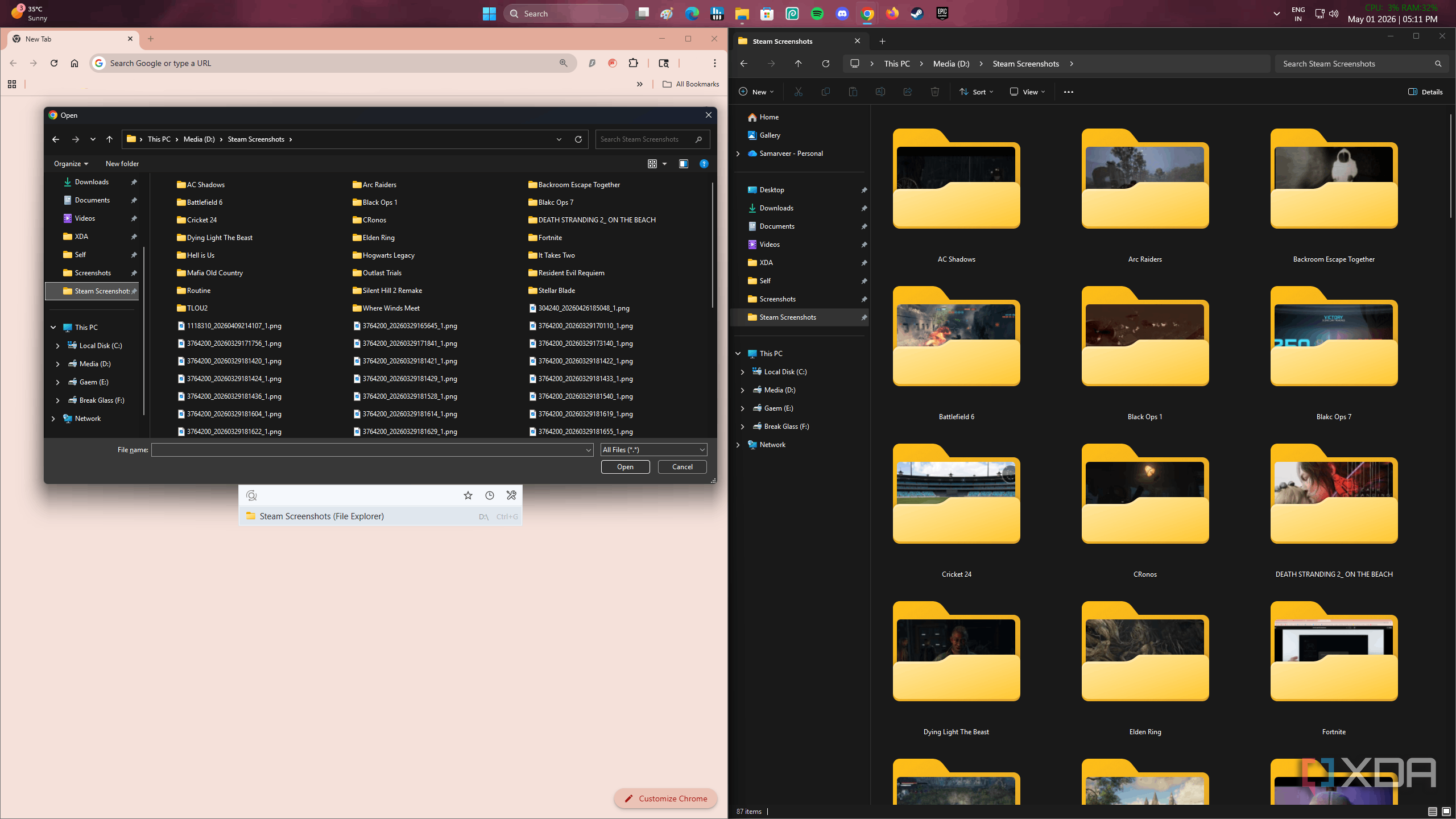Open the Organize dropdown in the Open dialog
1456x819 pixels.
[71, 164]
